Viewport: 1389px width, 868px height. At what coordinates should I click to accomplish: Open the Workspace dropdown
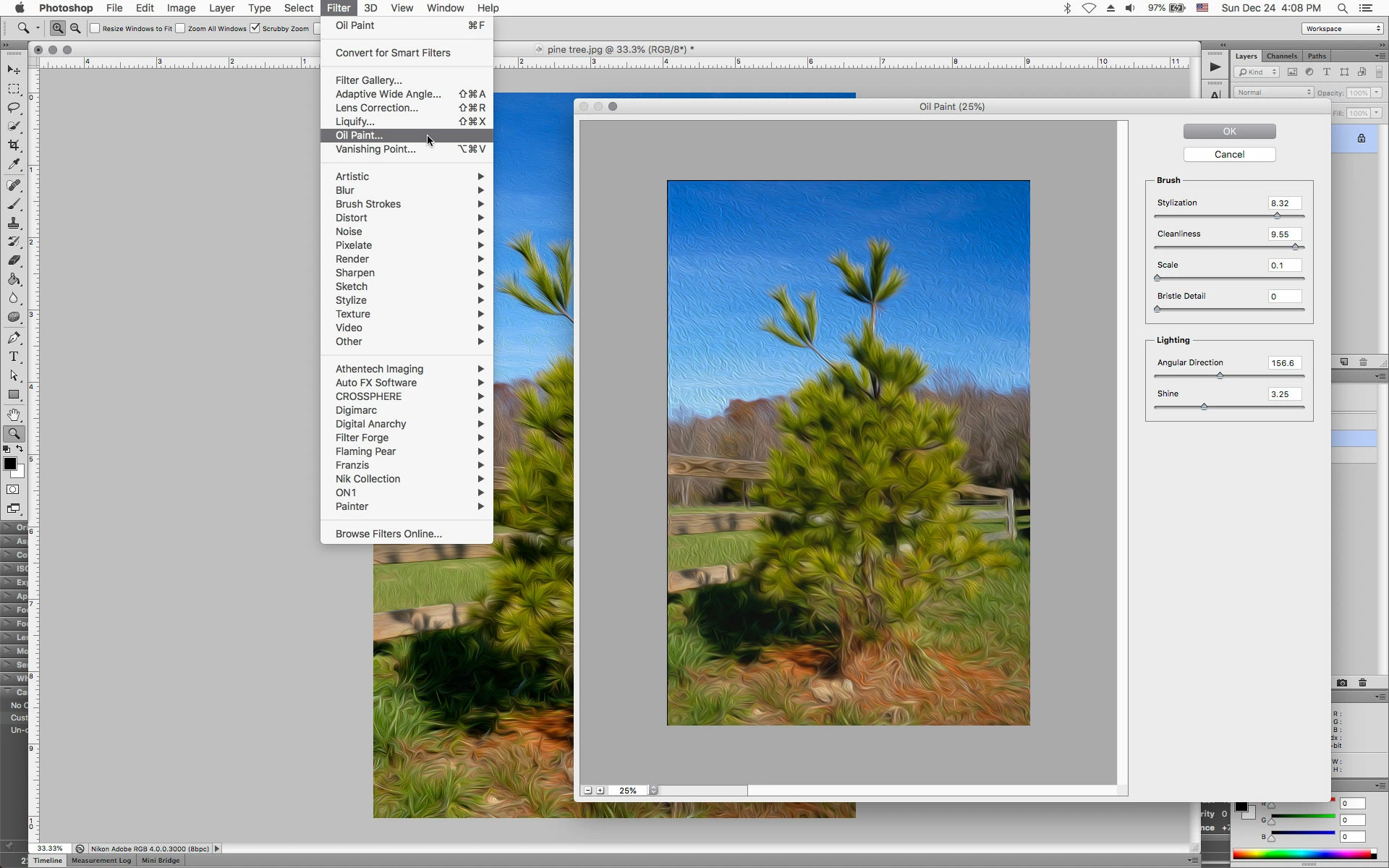pyautogui.click(x=1343, y=28)
